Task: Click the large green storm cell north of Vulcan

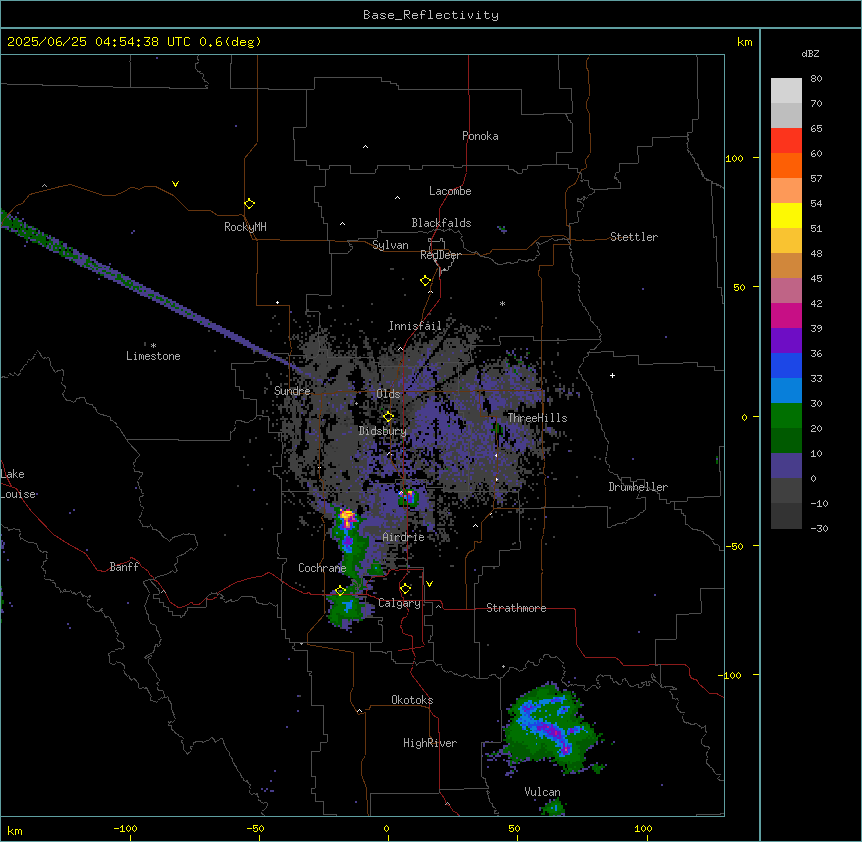Action: (551, 729)
